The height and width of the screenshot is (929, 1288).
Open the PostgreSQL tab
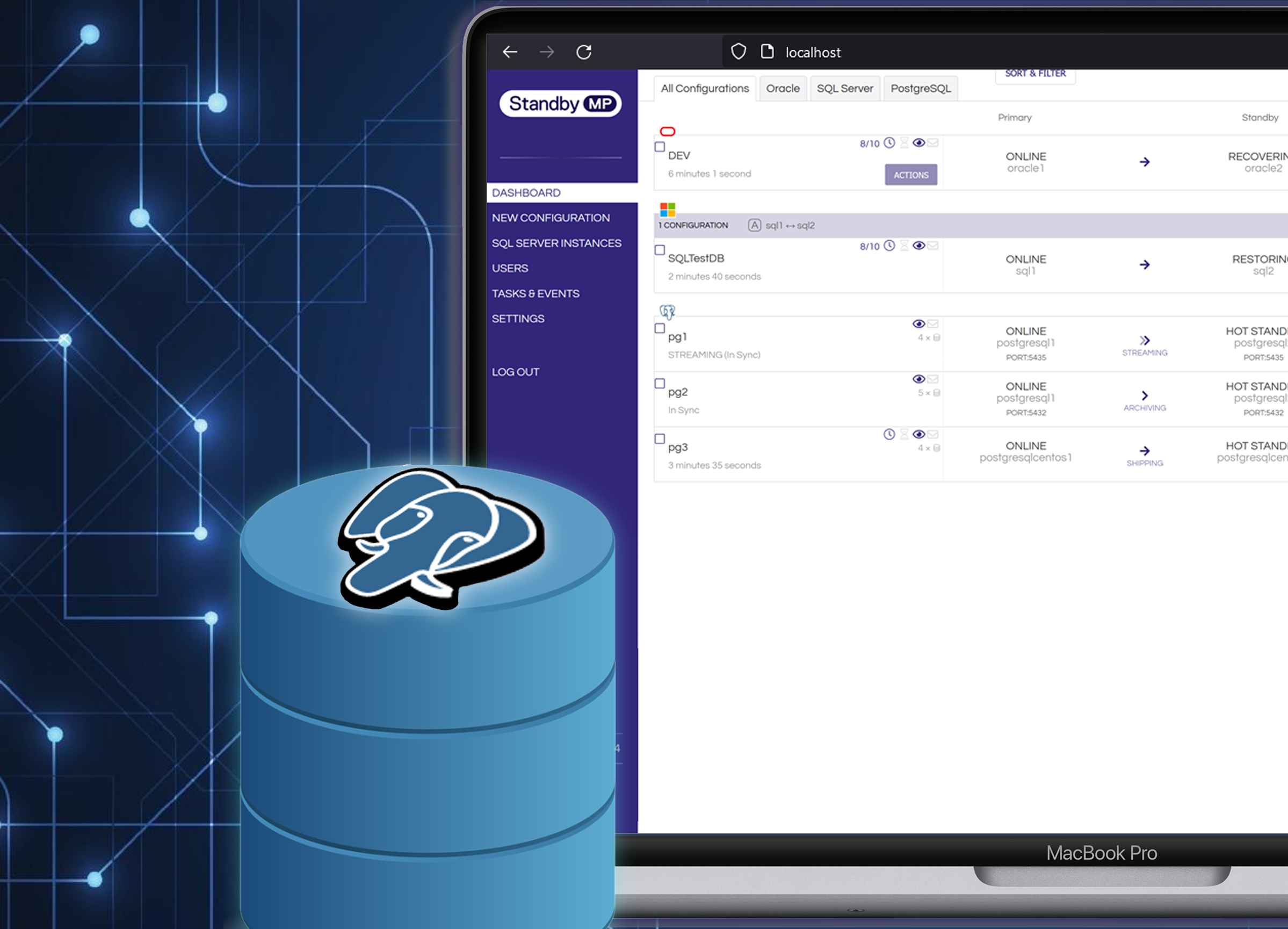pos(920,88)
